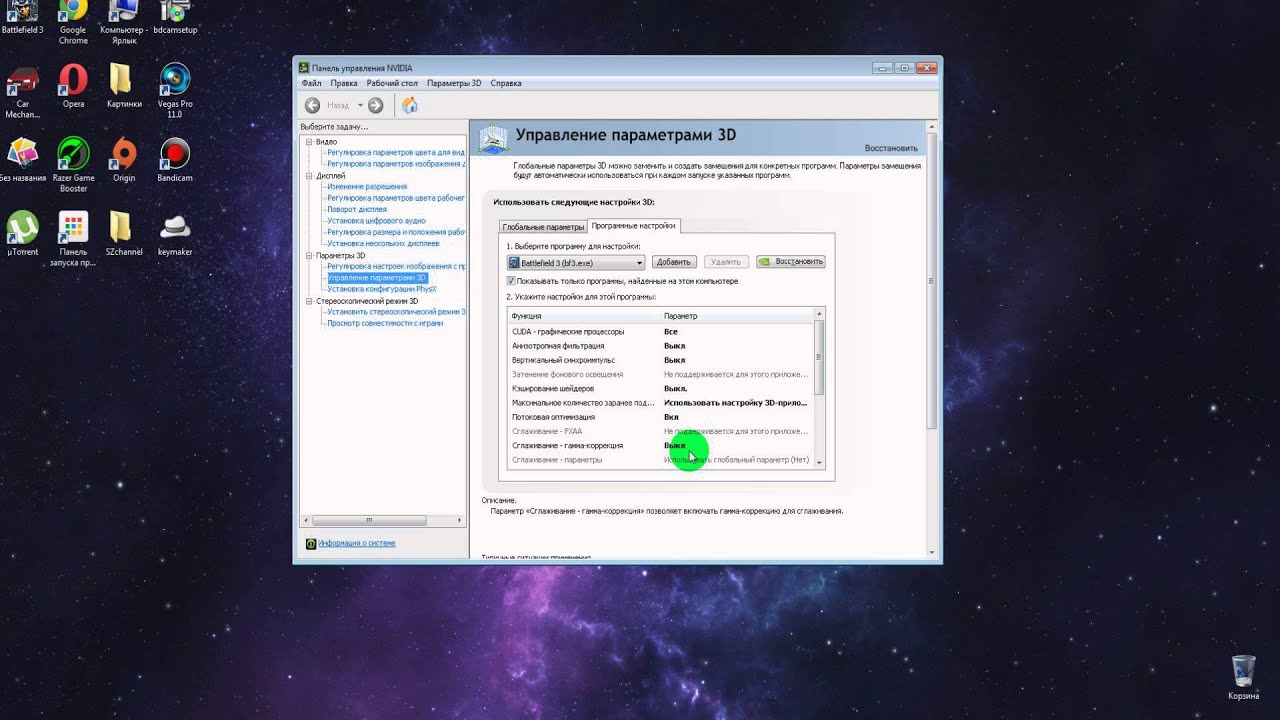Select the Корзина recycle bin icon
This screenshot has height=720, width=1280.
pos(1243,677)
